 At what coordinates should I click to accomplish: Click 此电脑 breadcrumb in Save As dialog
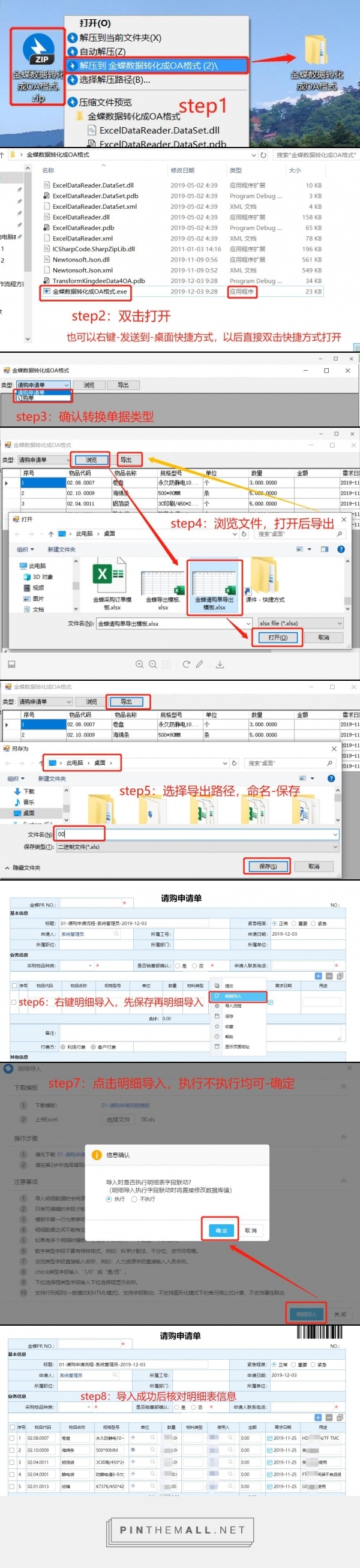pyautogui.click(x=74, y=762)
